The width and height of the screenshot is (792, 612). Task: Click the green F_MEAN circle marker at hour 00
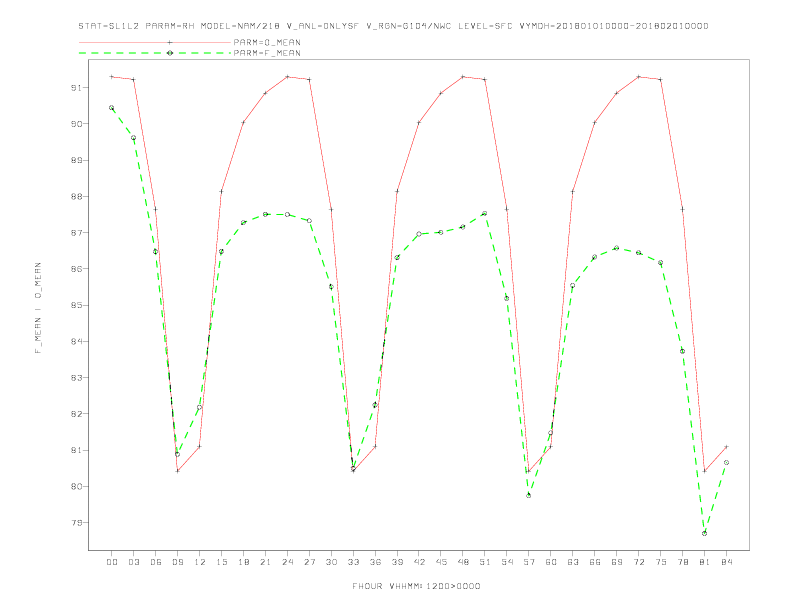click(x=112, y=108)
